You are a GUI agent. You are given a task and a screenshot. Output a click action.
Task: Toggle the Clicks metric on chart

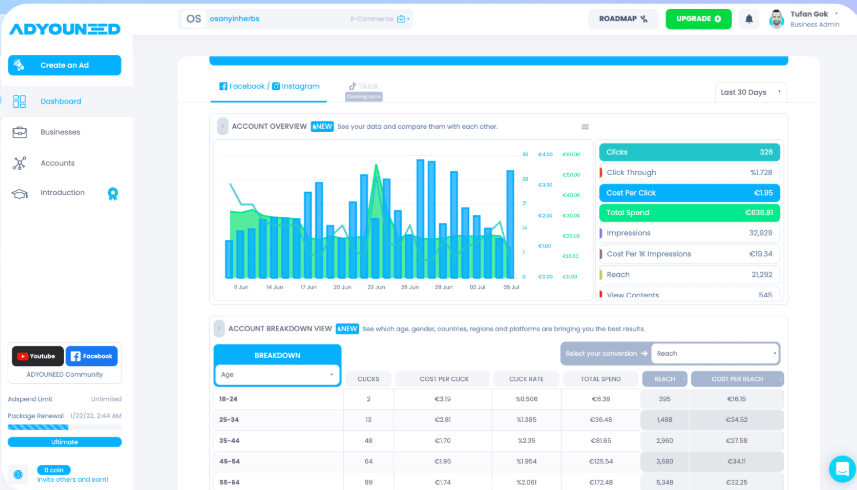[x=689, y=152]
